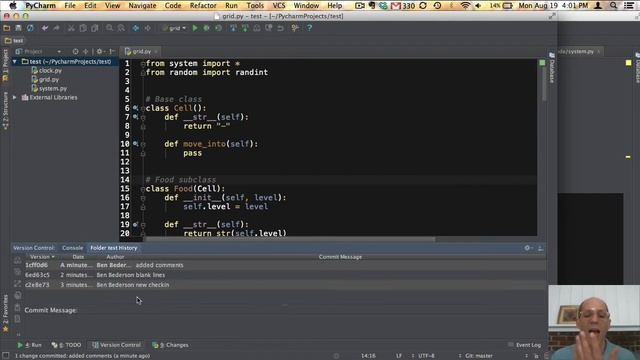Click the Redo arrow in toolbar
The image size is (640, 360).
[x=56, y=28]
